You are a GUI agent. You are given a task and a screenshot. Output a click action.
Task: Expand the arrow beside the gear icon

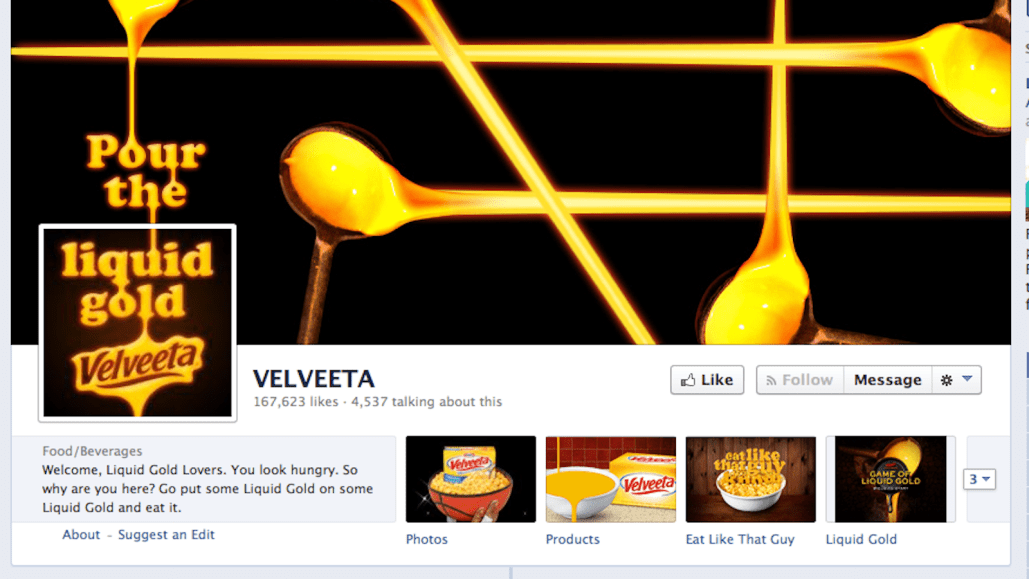pyautogui.click(x=967, y=379)
